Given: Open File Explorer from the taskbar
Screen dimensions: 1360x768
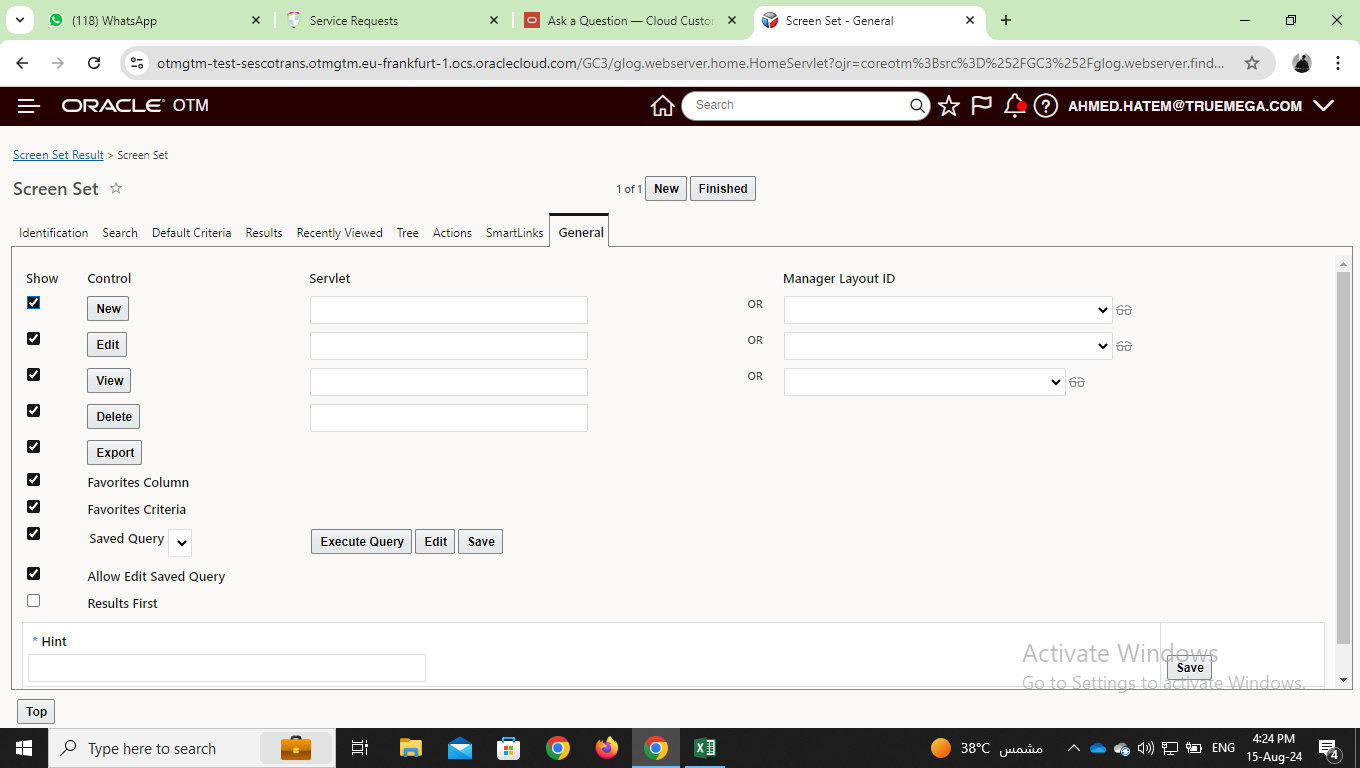Looking at the screenshot, I should [411, 748].
